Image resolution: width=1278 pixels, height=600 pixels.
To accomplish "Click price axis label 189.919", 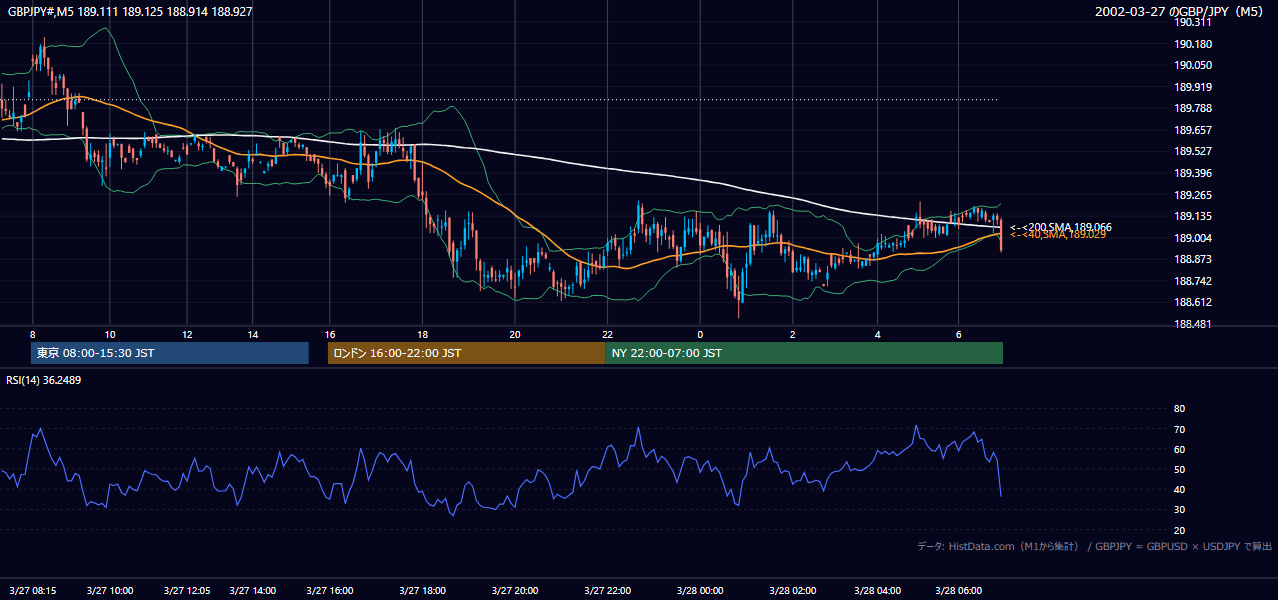I will click(x=1192, y=87).
